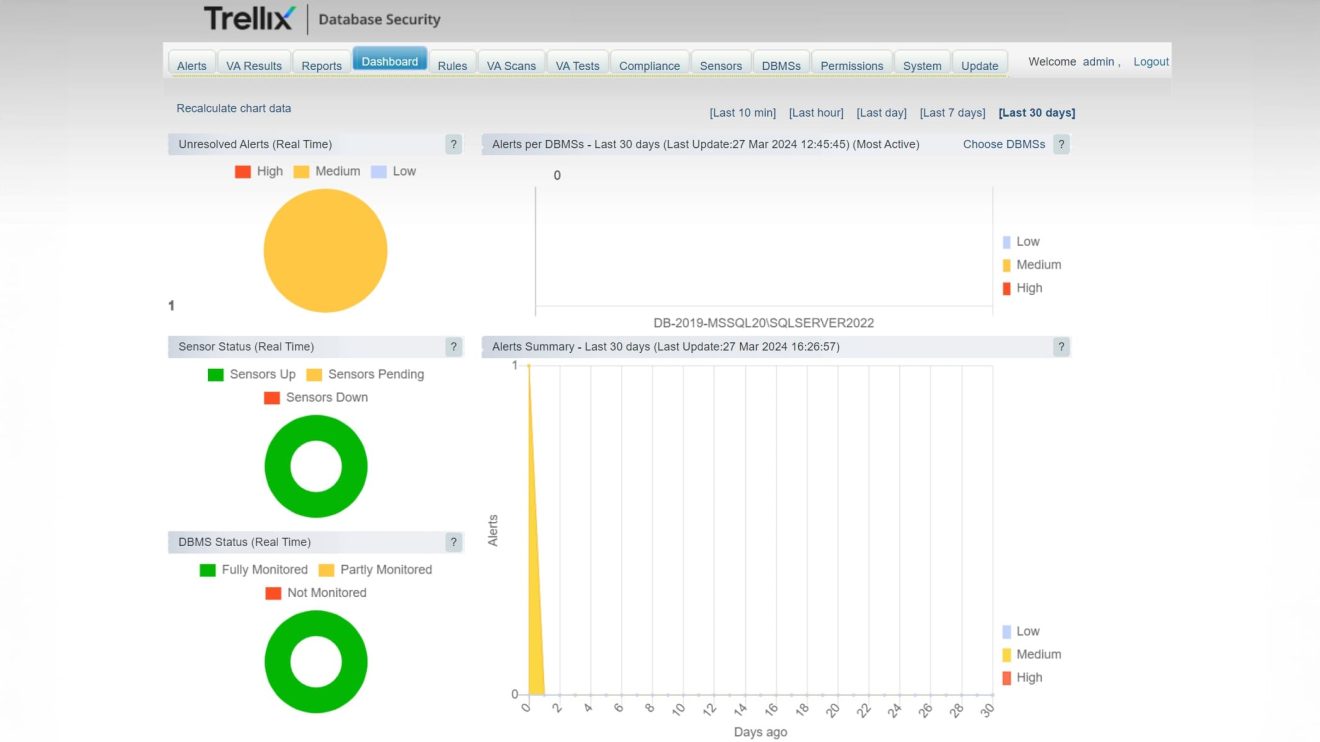This screenshot has height=742, width=1320.
Task: Filter dashboard to Last 10 min
Action: pyautogui.click(x=742, y=113)
